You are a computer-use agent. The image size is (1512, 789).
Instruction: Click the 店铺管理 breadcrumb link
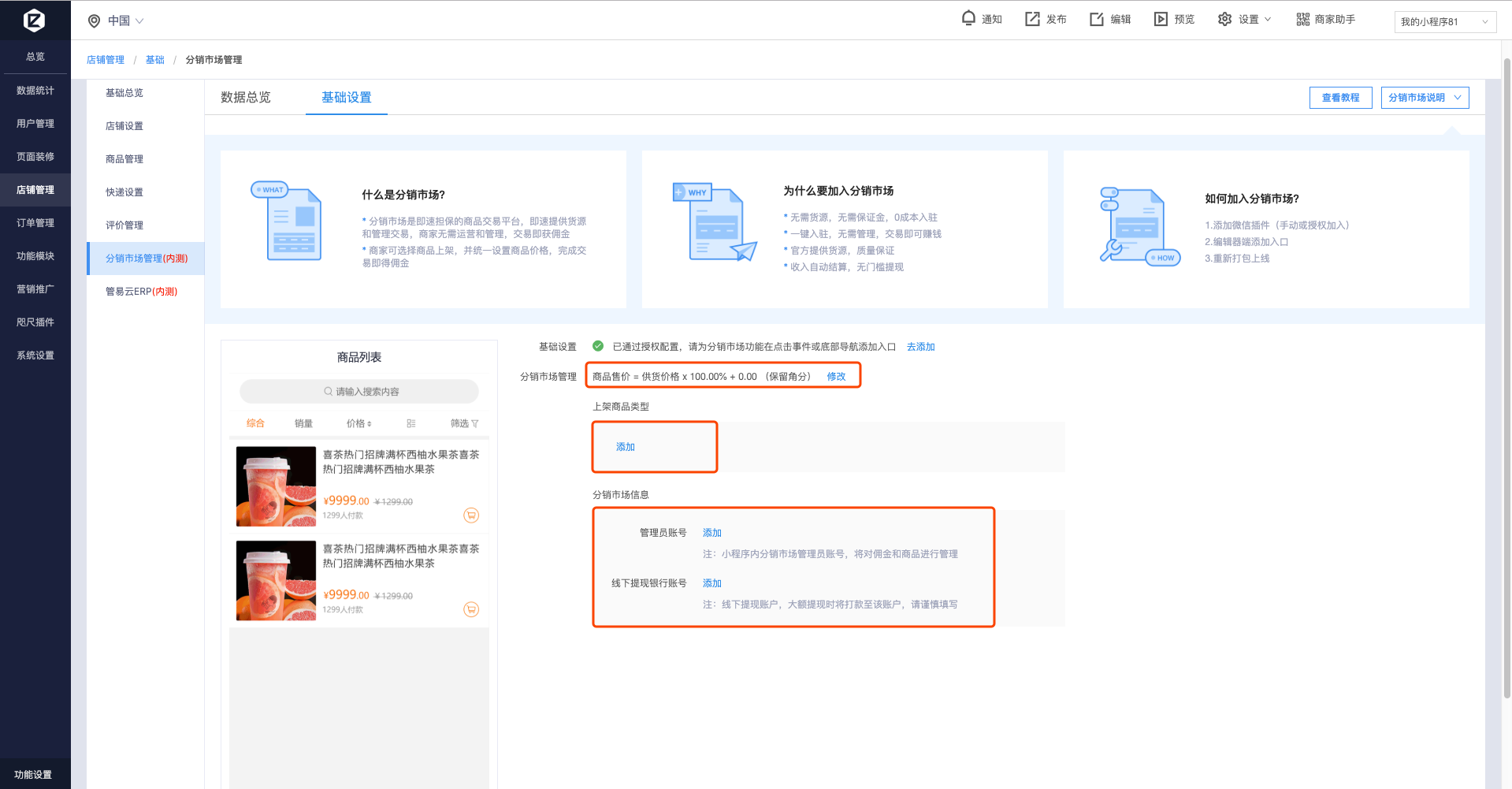pos(106,60)
